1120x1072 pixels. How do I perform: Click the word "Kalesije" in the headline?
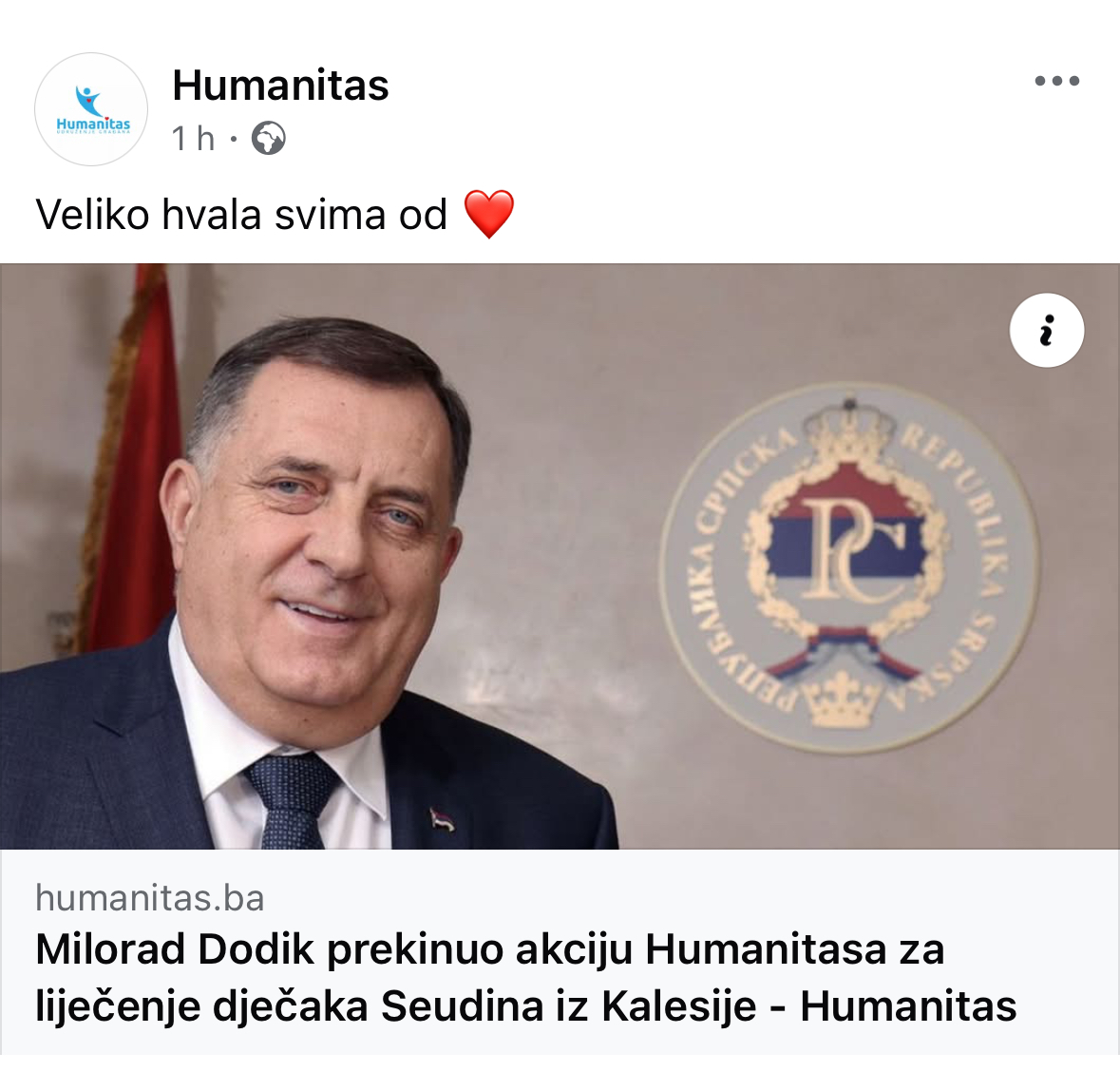click(x=678, y=1006)
